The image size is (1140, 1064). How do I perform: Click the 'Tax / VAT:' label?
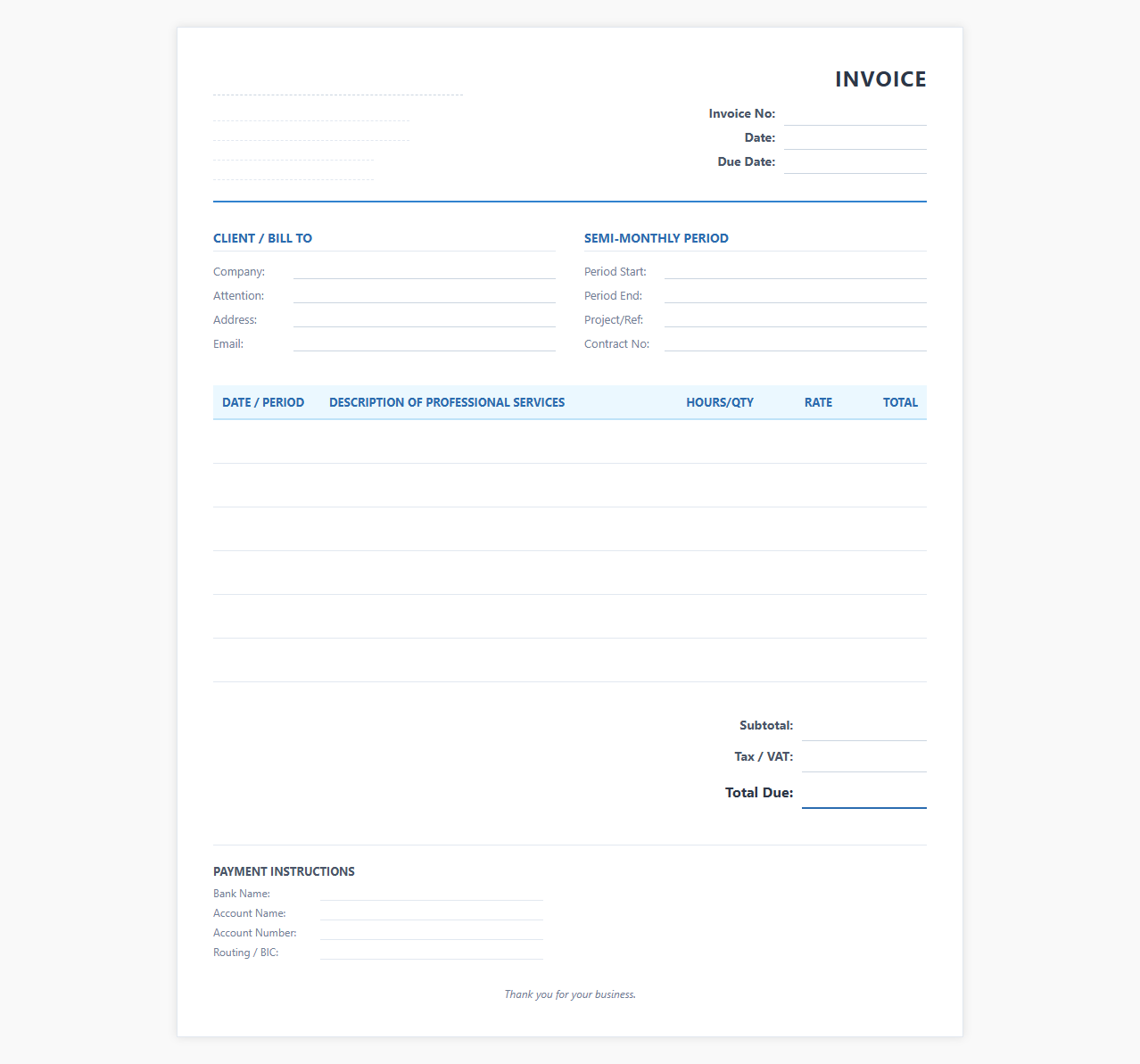click(764, 756)
